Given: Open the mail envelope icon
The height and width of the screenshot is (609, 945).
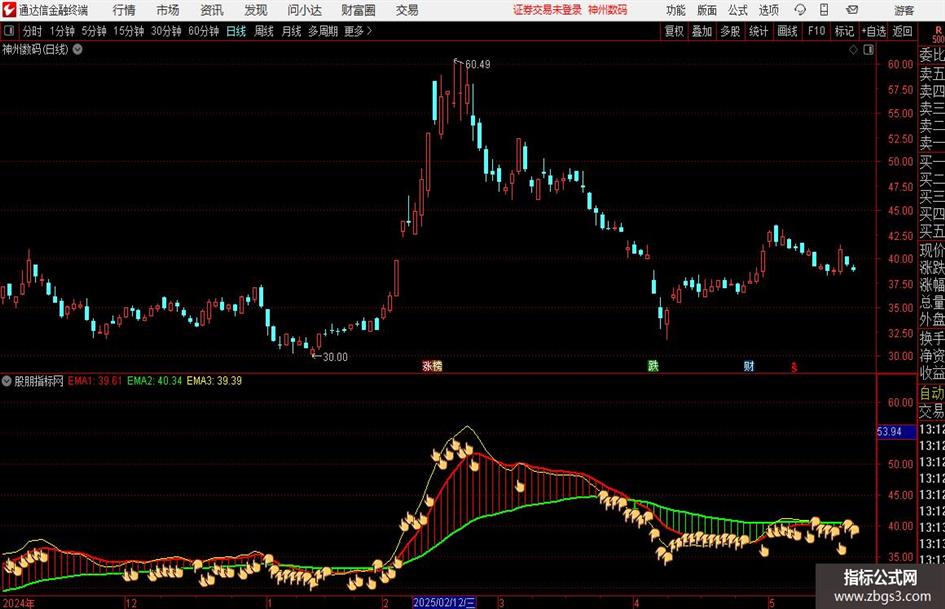Looking at the screenshot, I should click(852, 10).
